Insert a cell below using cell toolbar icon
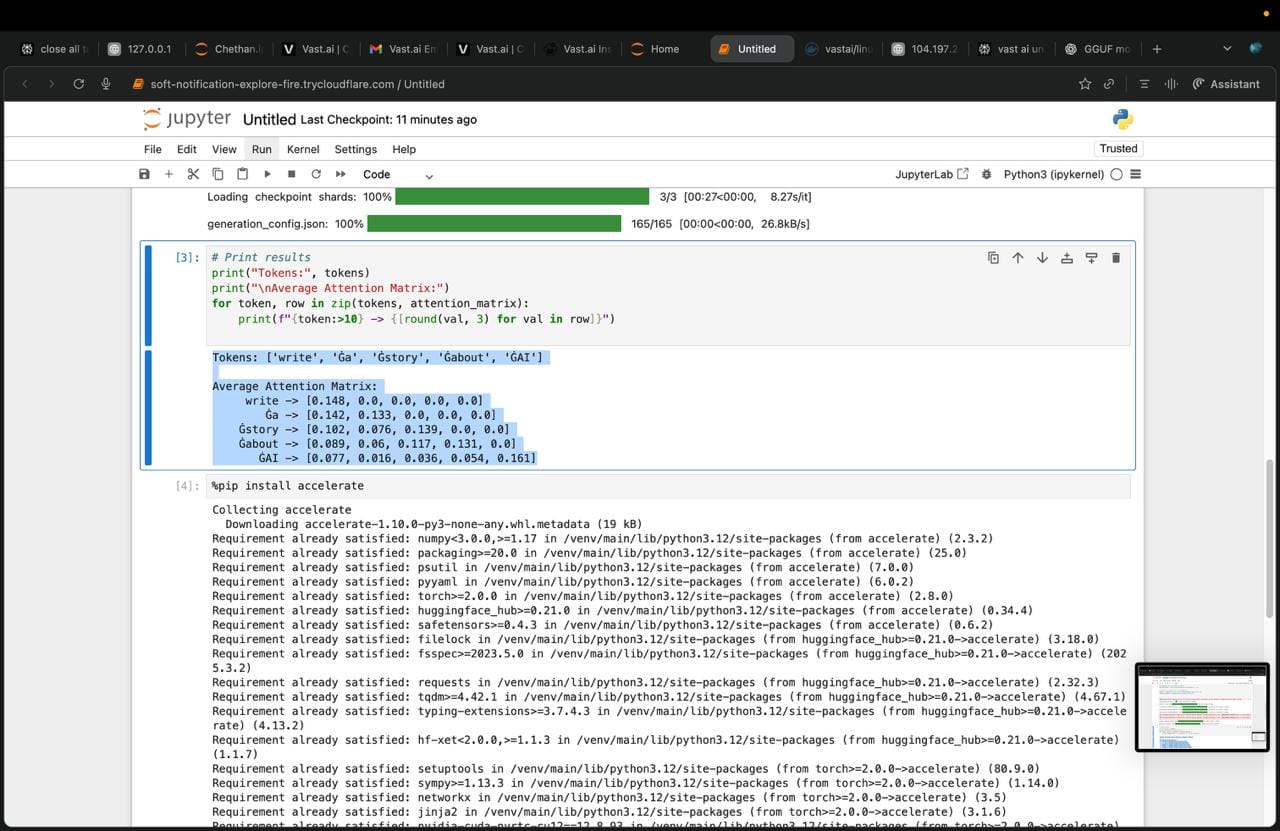This screenshot has width=1280, height=831. pos(1091,258)
